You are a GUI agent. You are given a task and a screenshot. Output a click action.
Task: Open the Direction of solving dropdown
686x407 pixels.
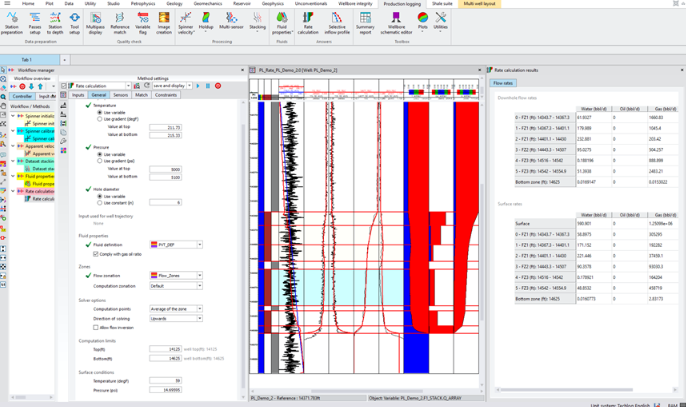(176, 318)
